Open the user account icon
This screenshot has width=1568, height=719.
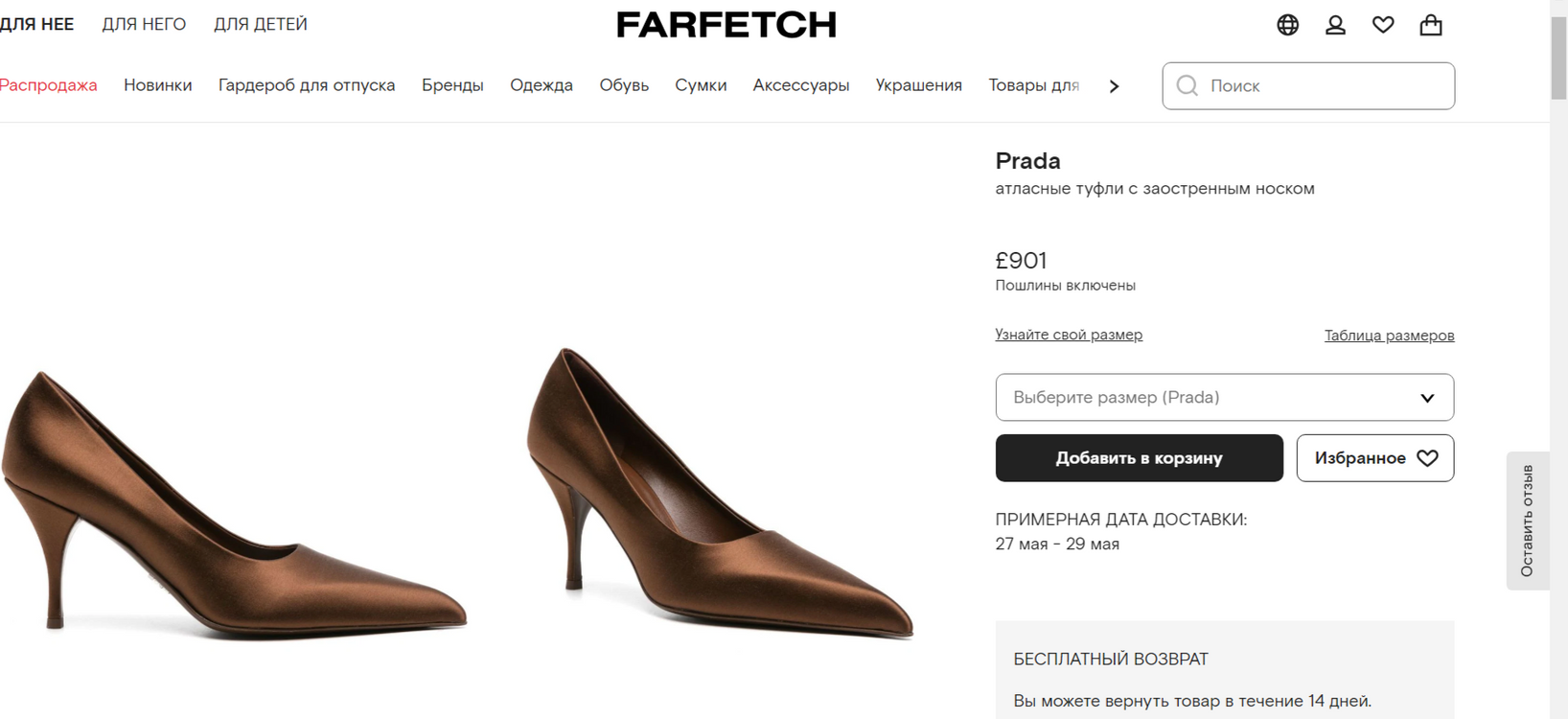tap(1335, 25)
